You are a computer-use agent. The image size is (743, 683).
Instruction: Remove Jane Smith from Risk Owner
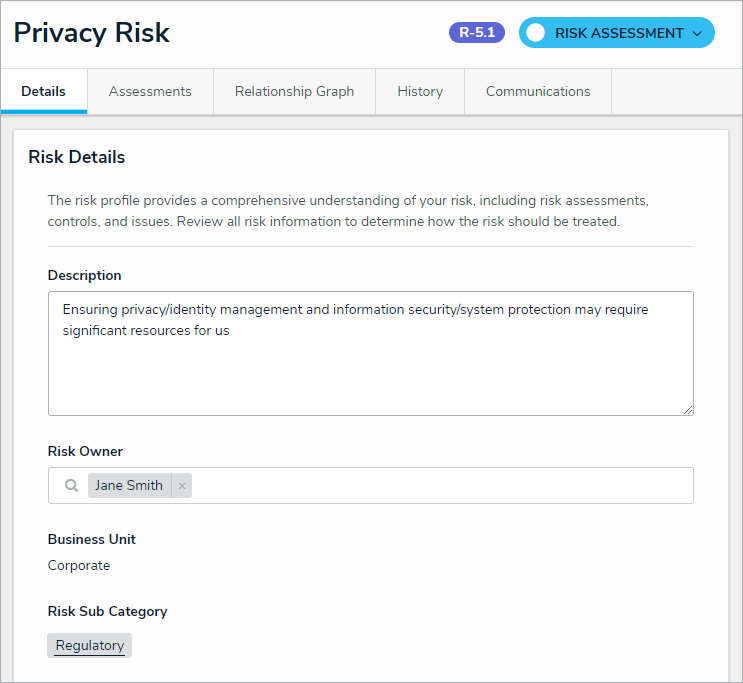click(182, 486)
